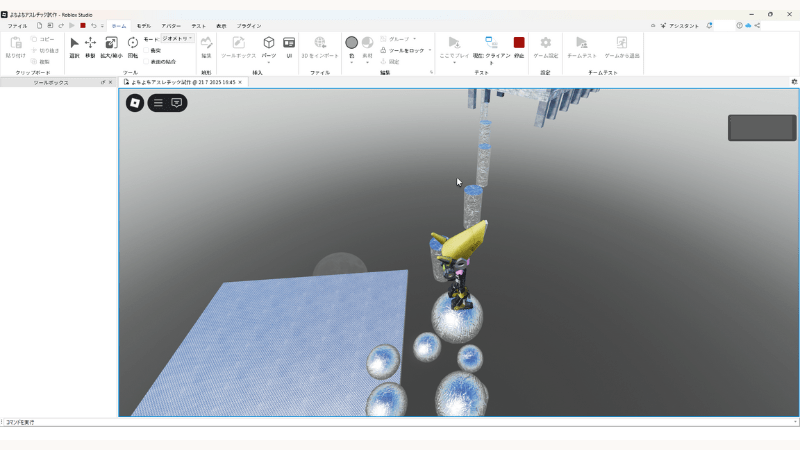
Task: Switch to the ホーム ribbon tab
Action: pyautogui.click(x=119, y=26)
